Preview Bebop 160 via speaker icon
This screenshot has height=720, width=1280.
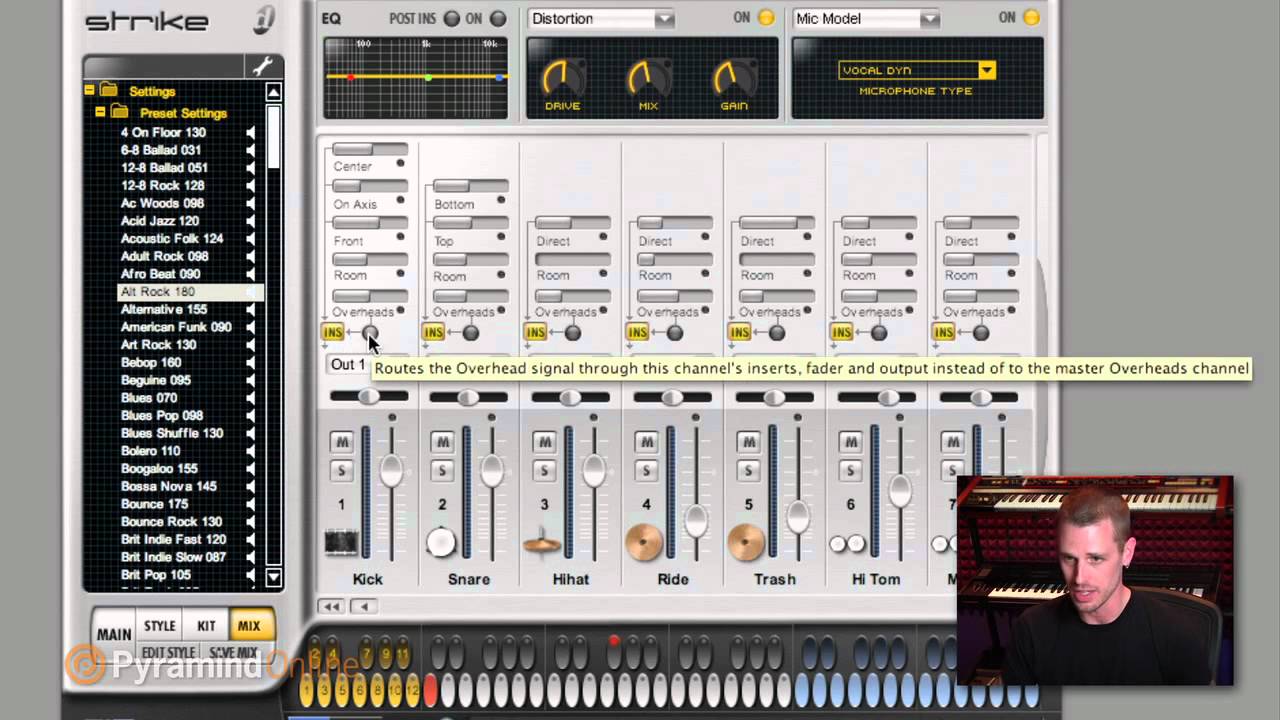point(251,363)
